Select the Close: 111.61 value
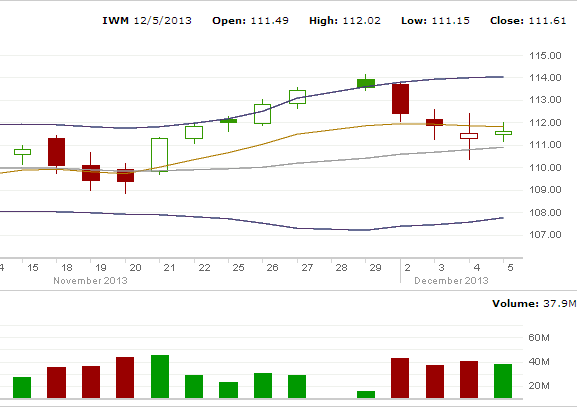This screenshot has height=408, width=585. pyautogui.click(x=528, y=21)
